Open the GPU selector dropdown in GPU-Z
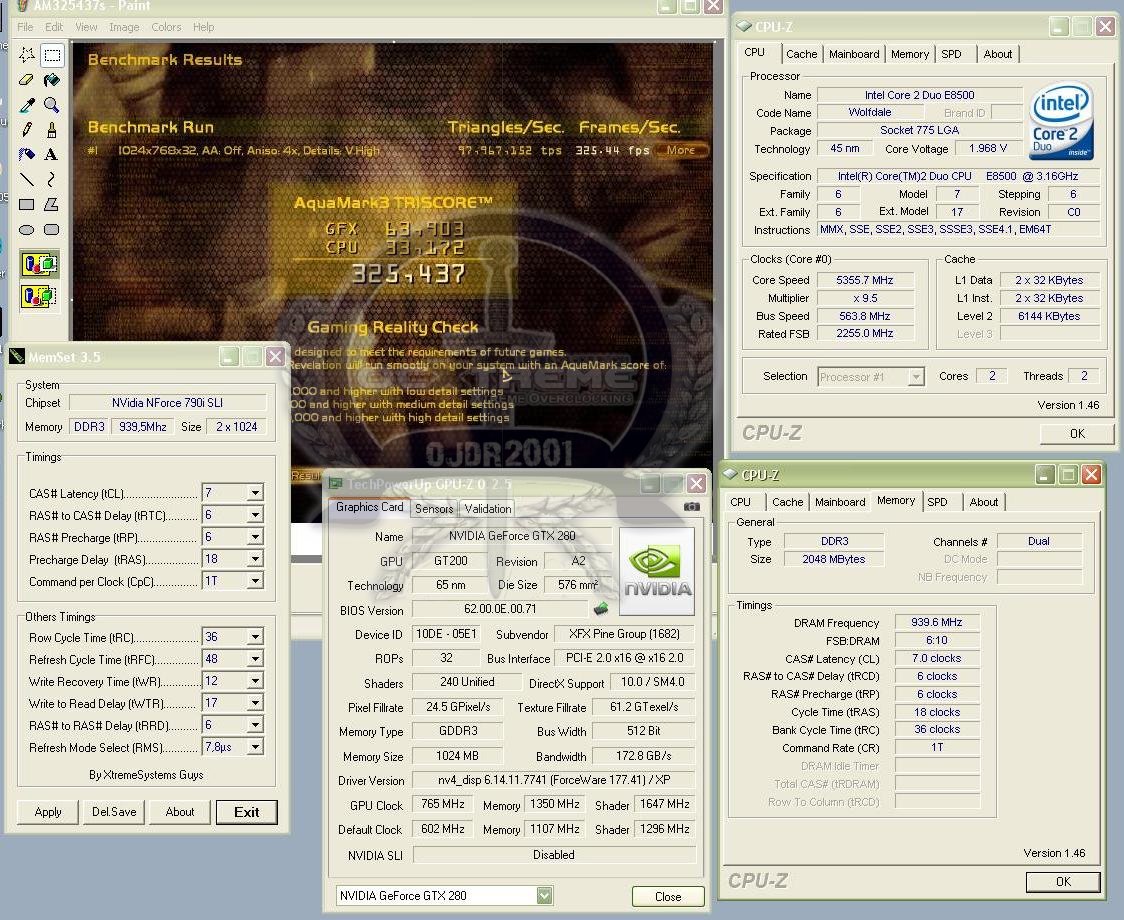Viewport: 1124px width, 920px height. point(545,896)
